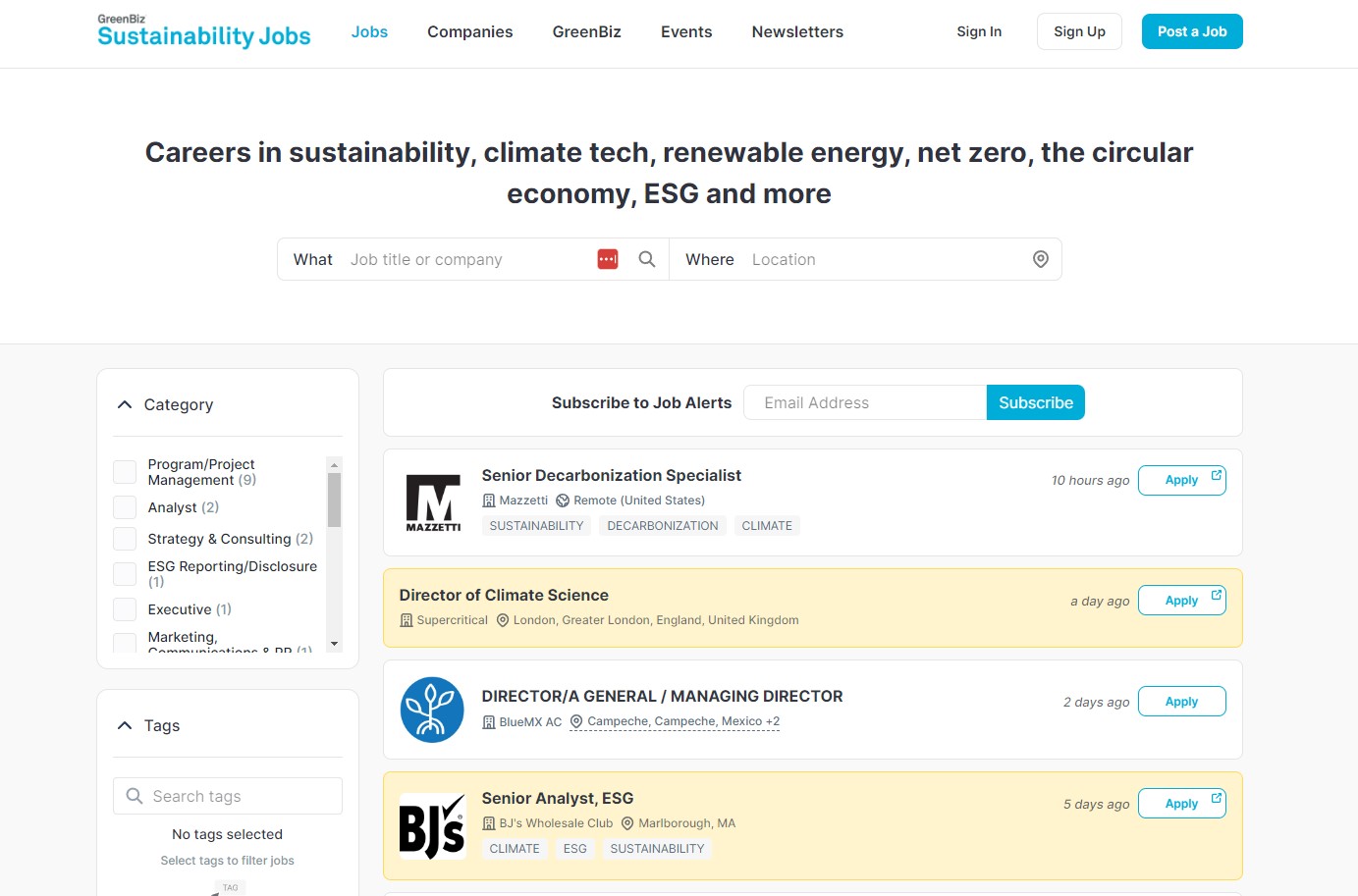
Task: Expand the additional locations '+2' for BlueMX AC
Action: coord(773,721)
